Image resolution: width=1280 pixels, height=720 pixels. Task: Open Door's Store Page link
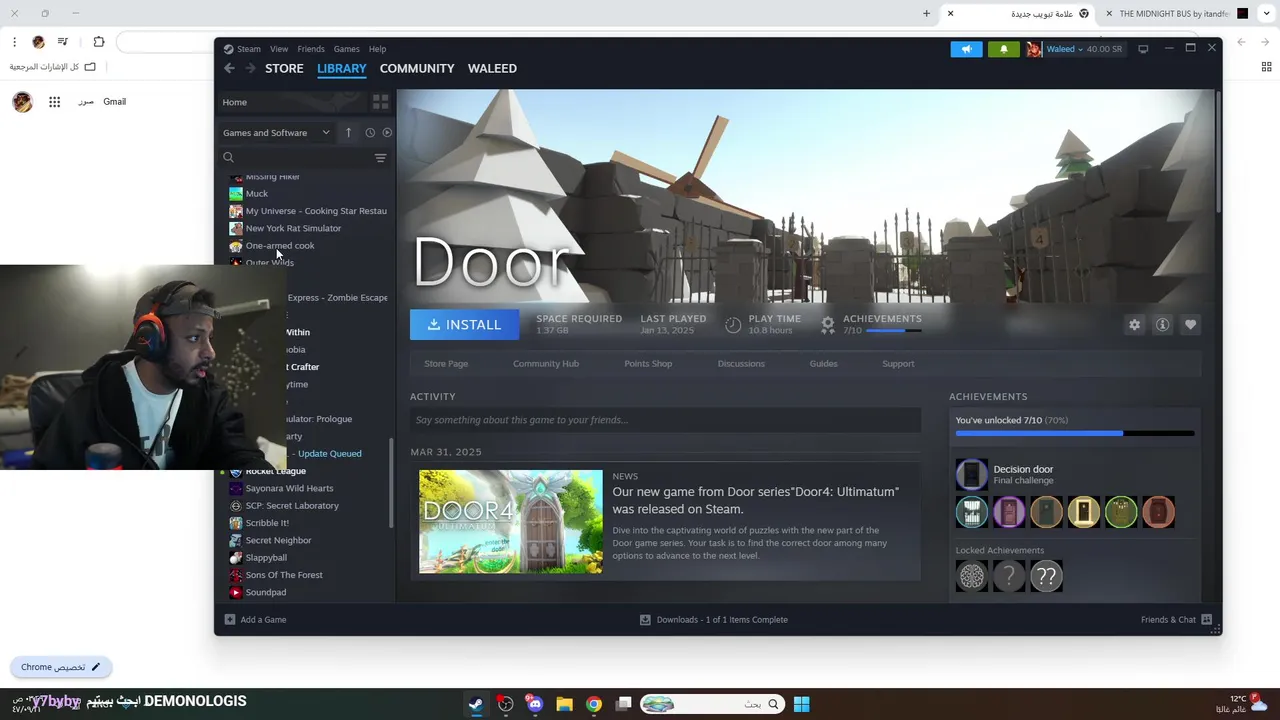[446, 364]
